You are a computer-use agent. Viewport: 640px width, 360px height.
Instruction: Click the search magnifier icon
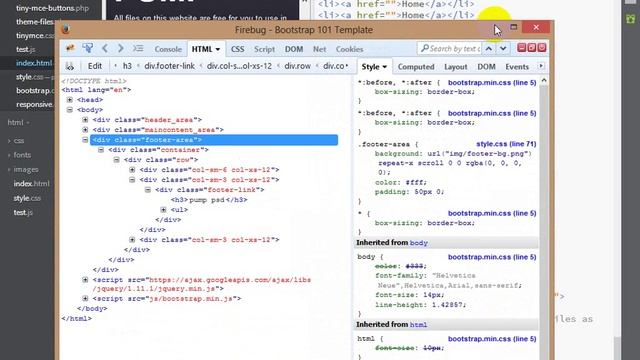coord(424,49)
